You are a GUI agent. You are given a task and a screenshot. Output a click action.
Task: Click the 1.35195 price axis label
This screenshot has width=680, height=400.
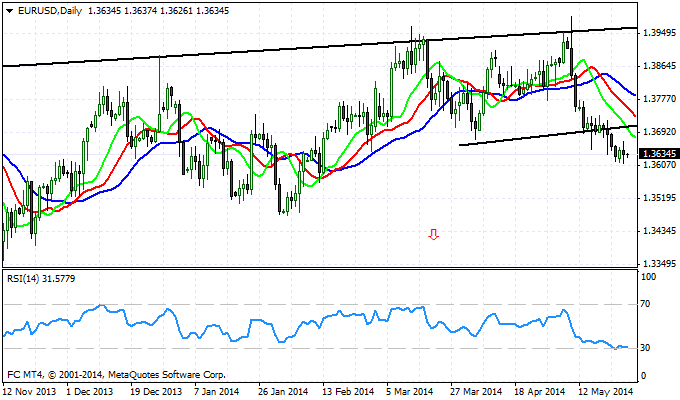pyautogui.click(x=660, y=198)
